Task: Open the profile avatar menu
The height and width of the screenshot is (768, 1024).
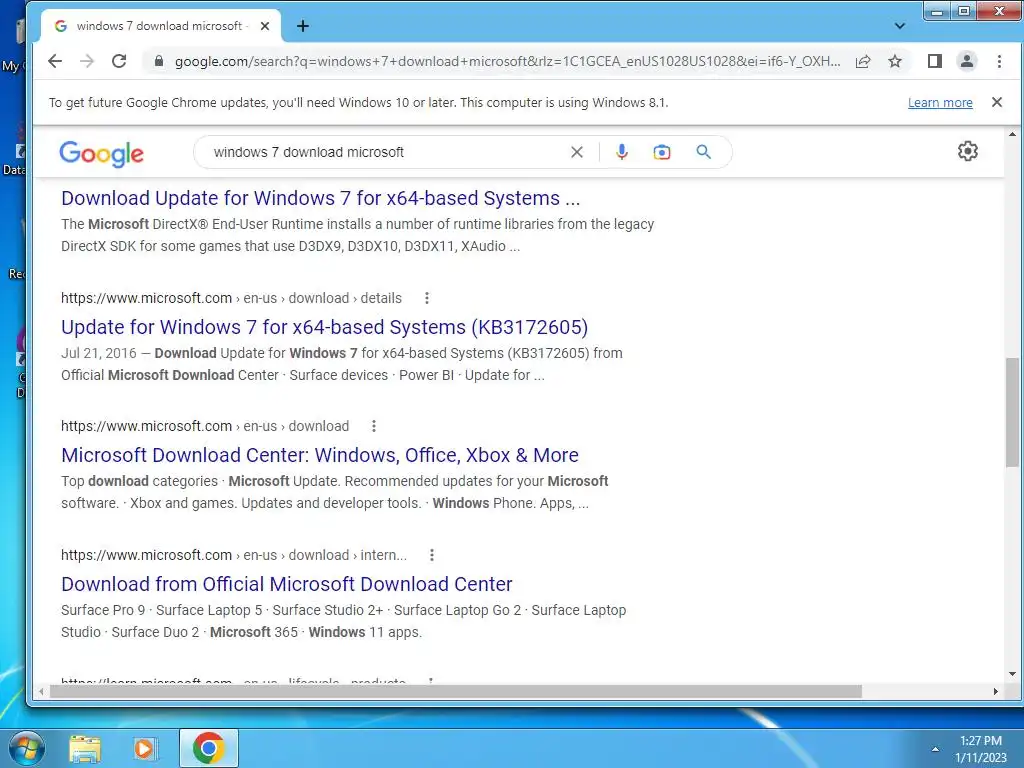Action: click(x=967, y=61)
